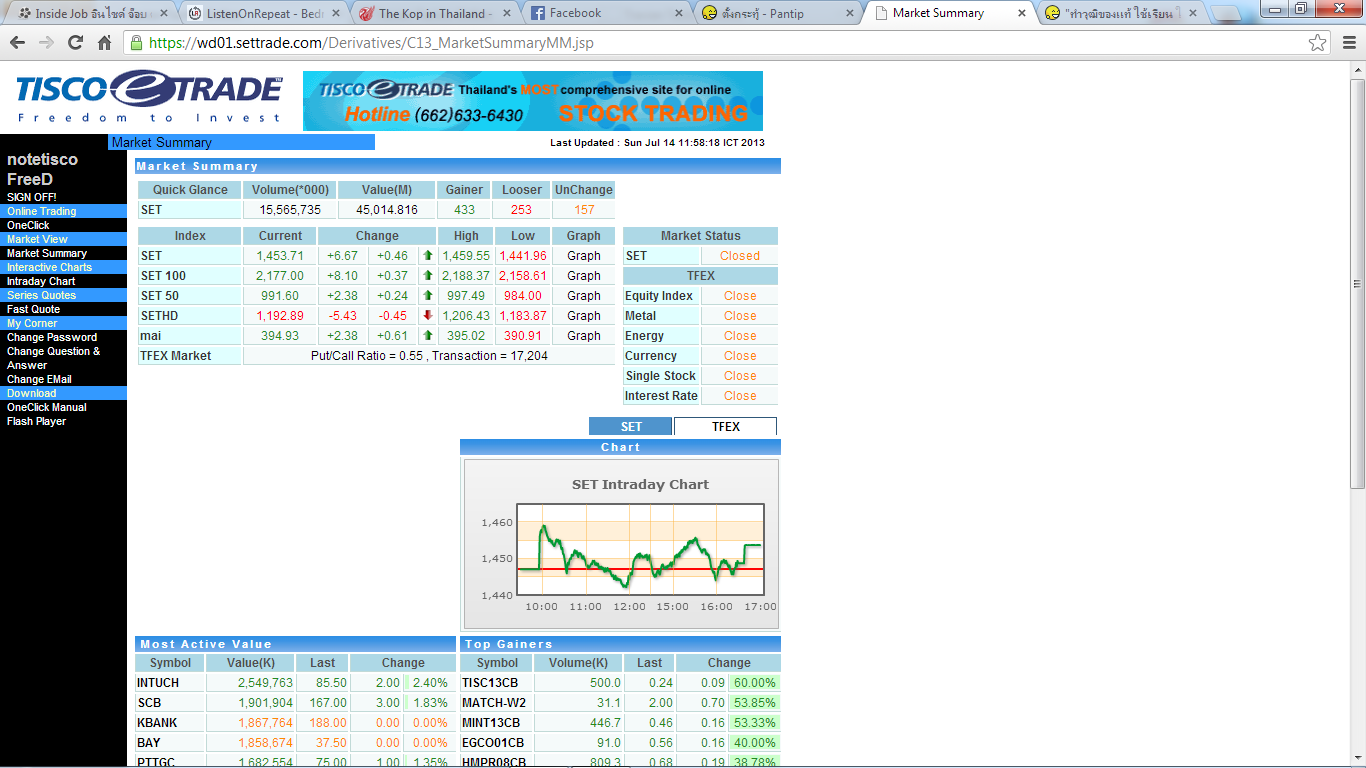Open the Fast Quote sidebar link
The image size is (1366, 768).
pyautogui.click(x=33, y=309)
